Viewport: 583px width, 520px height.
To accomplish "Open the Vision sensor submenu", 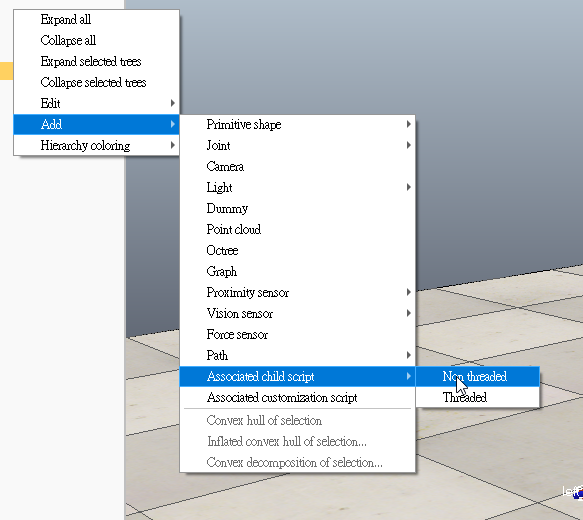I will [x=297, y=313].
